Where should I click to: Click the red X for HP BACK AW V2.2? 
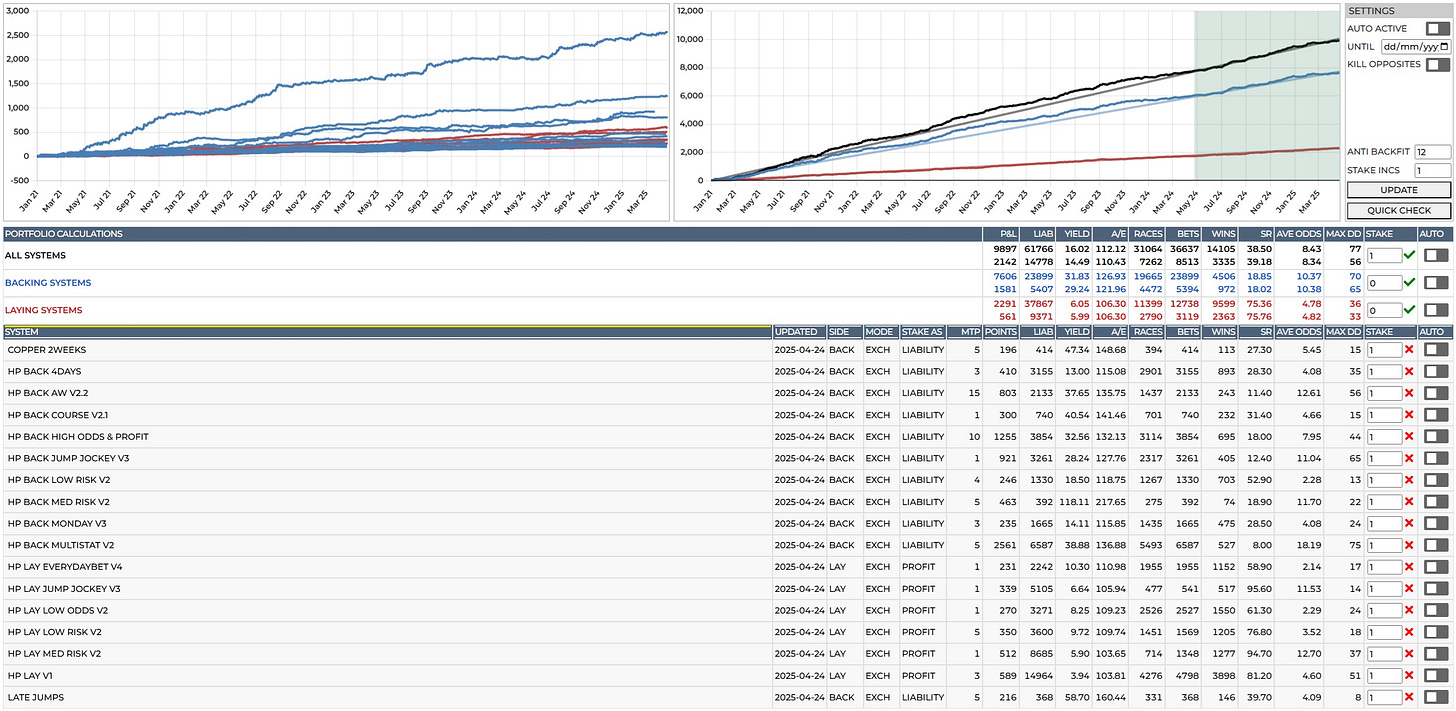tap(1409, 393)
